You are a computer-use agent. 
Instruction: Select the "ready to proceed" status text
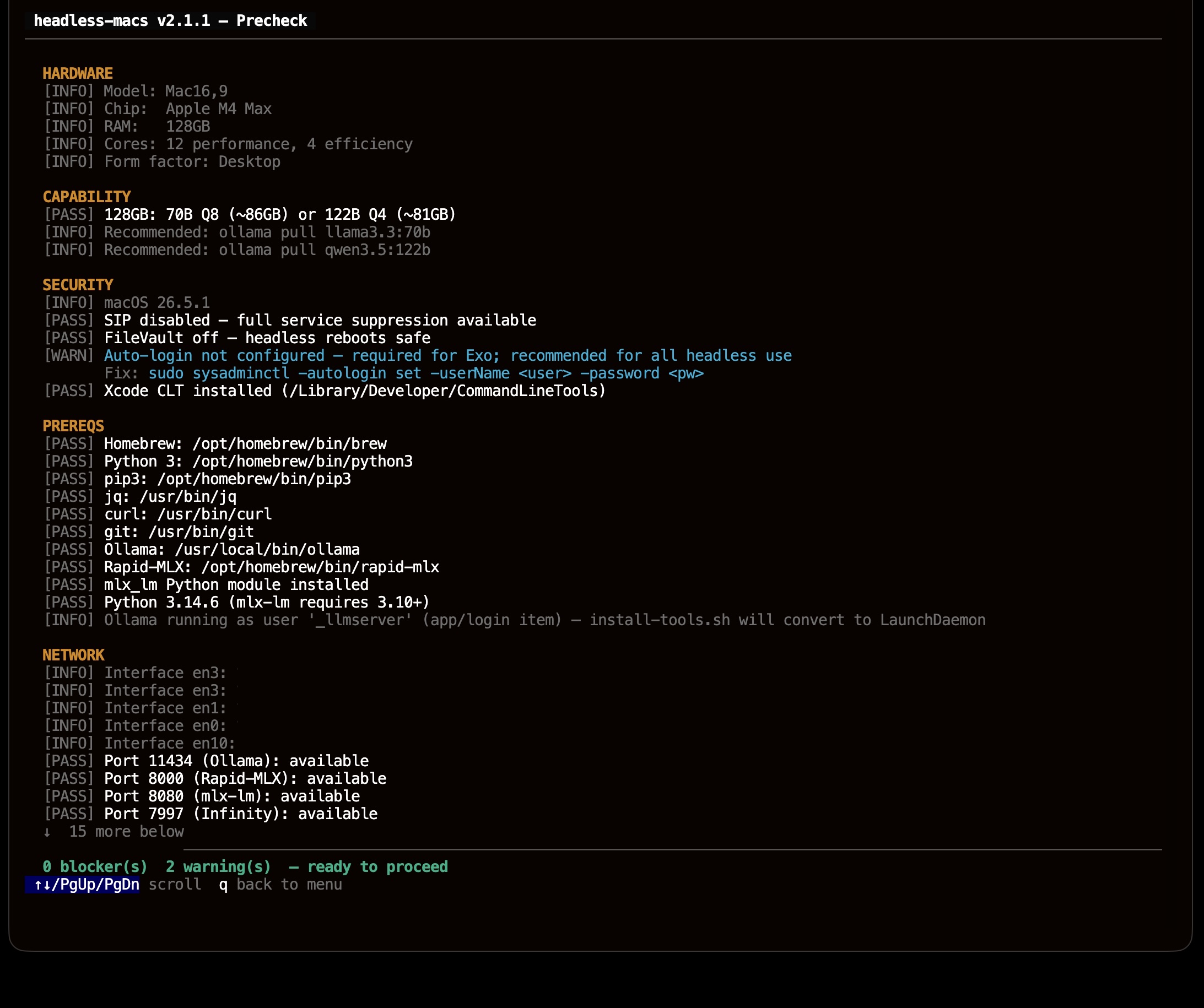[378, 867]
